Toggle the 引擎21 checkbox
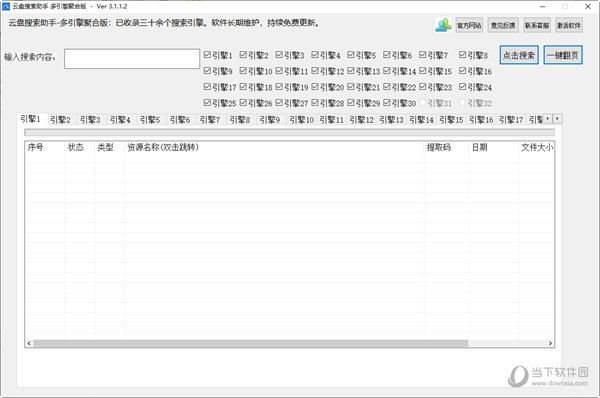This screenshot has height=398, width=600. point(351,87)
